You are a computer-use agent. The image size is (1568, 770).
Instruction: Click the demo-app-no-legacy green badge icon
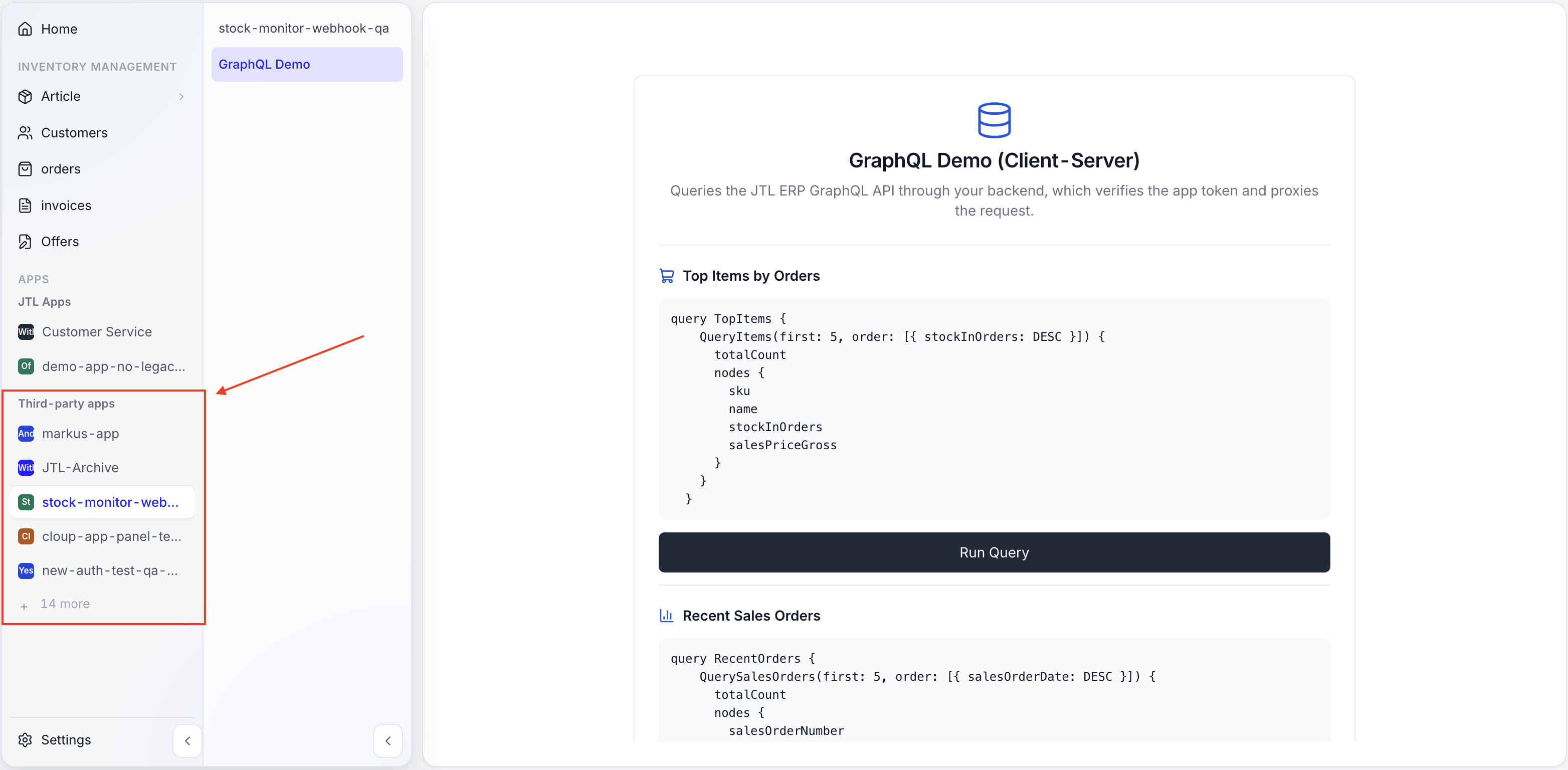coord(26,366)
